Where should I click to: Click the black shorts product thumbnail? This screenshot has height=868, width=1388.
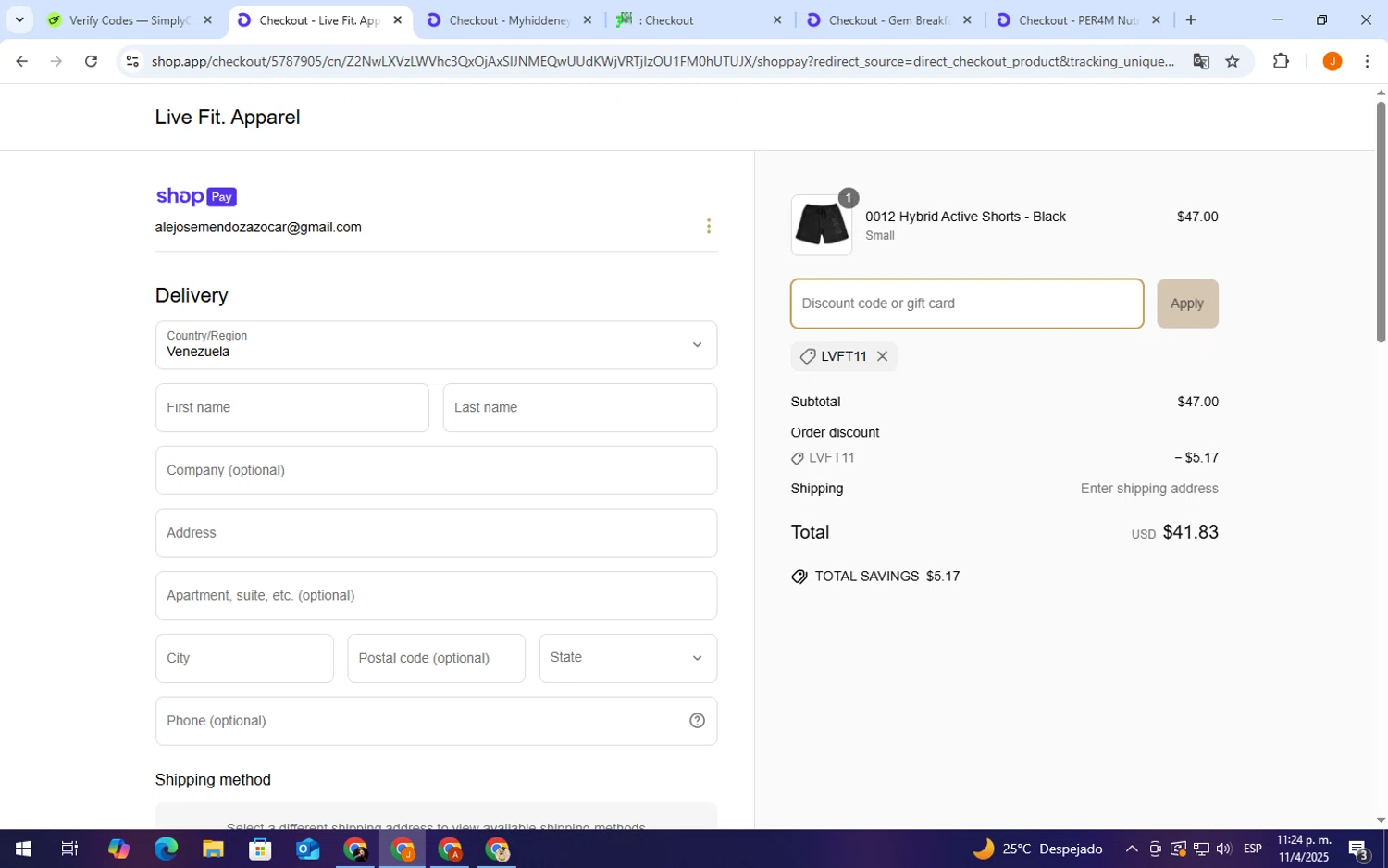pyautogui.click(x=822, y=225)
